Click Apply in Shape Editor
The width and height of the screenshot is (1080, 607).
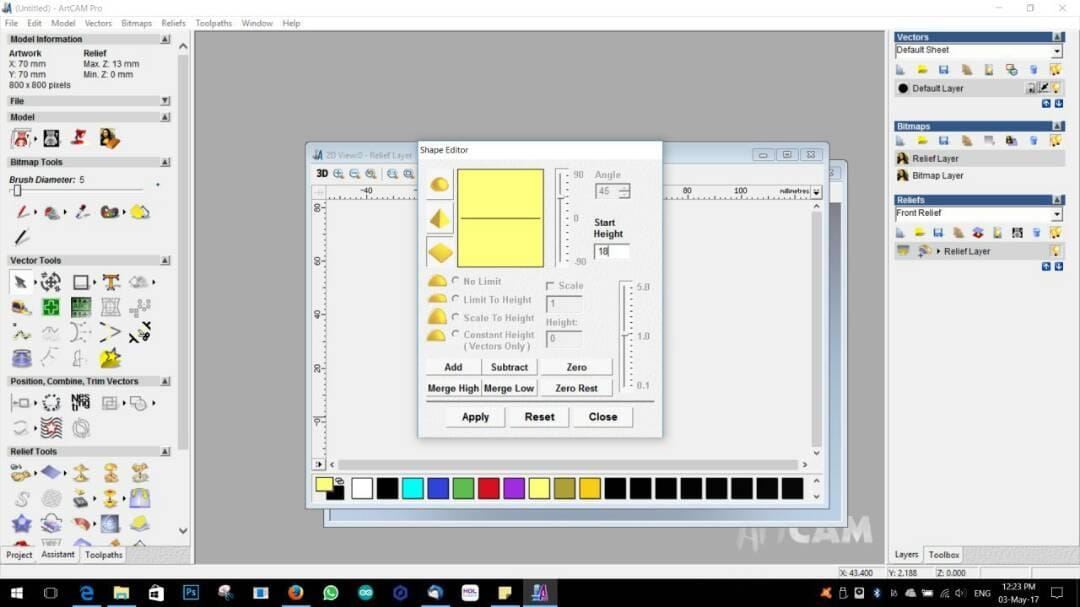[475, 417]
